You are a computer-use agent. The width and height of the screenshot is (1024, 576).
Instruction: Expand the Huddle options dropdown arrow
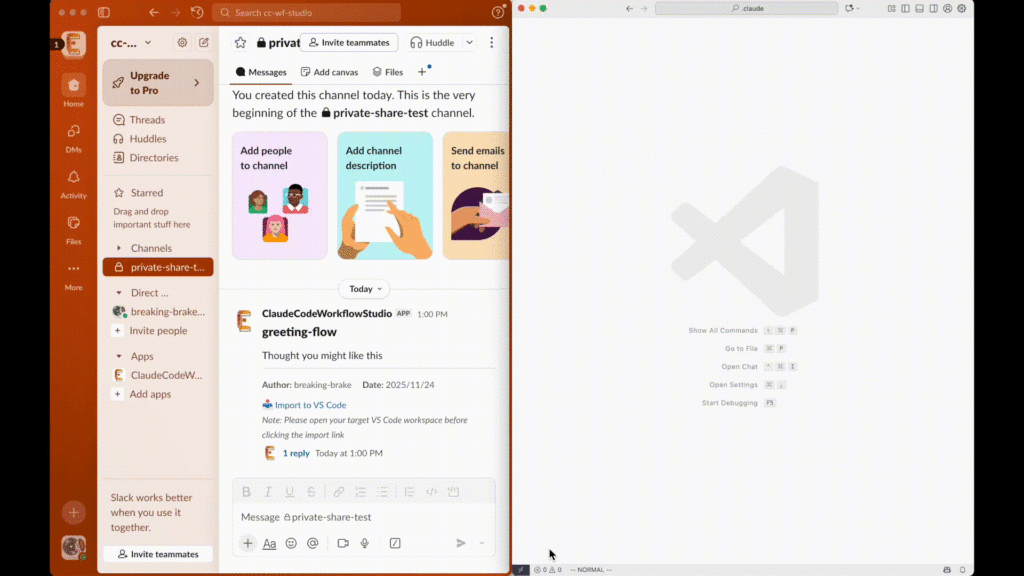(x=470, y=43)
